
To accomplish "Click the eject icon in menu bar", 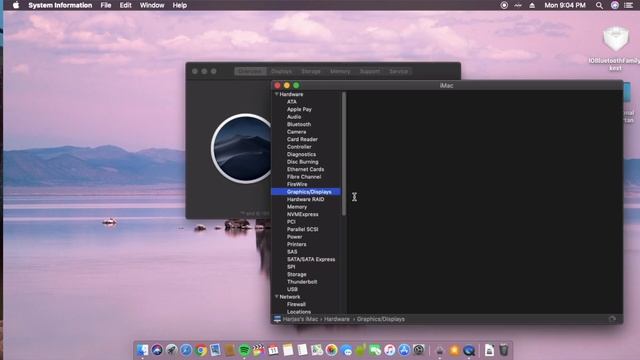I will (x=532, y=5).
